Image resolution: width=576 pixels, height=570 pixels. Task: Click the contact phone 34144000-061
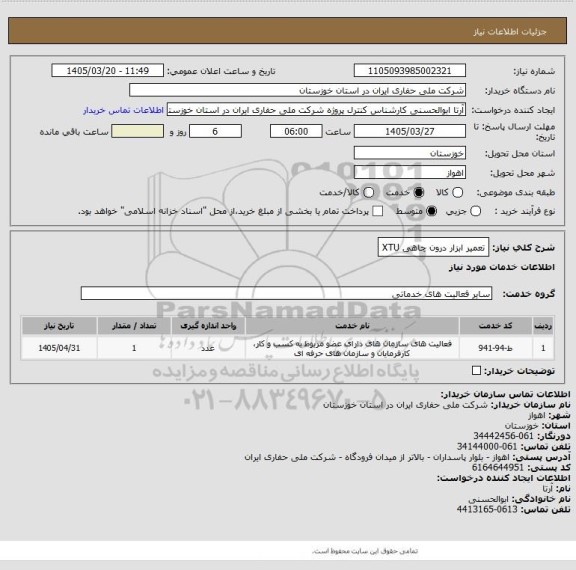coord(487,447)
